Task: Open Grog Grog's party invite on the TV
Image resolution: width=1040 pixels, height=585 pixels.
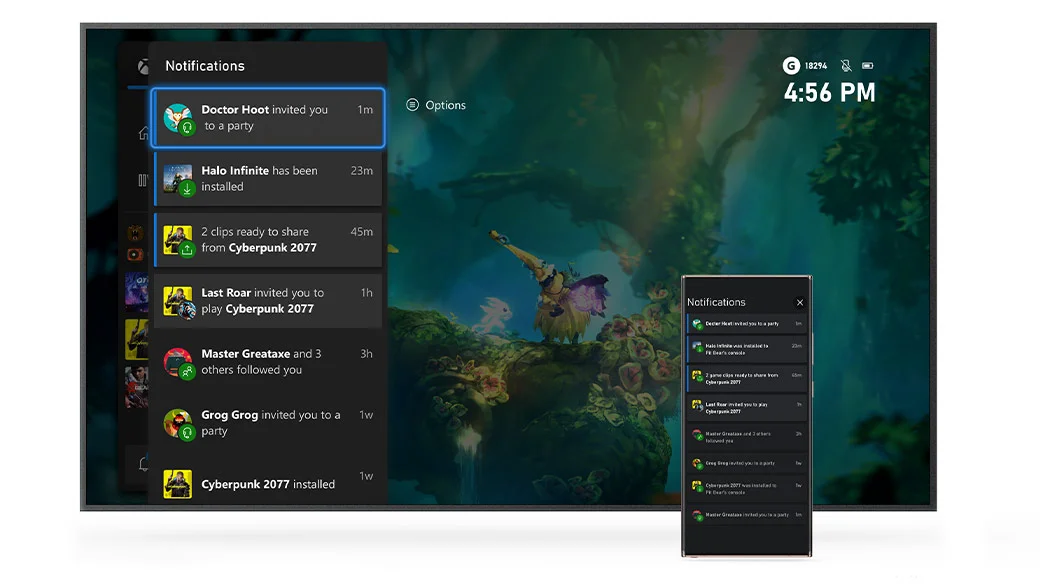Action: pyautogui.click(x=268, y=422)
